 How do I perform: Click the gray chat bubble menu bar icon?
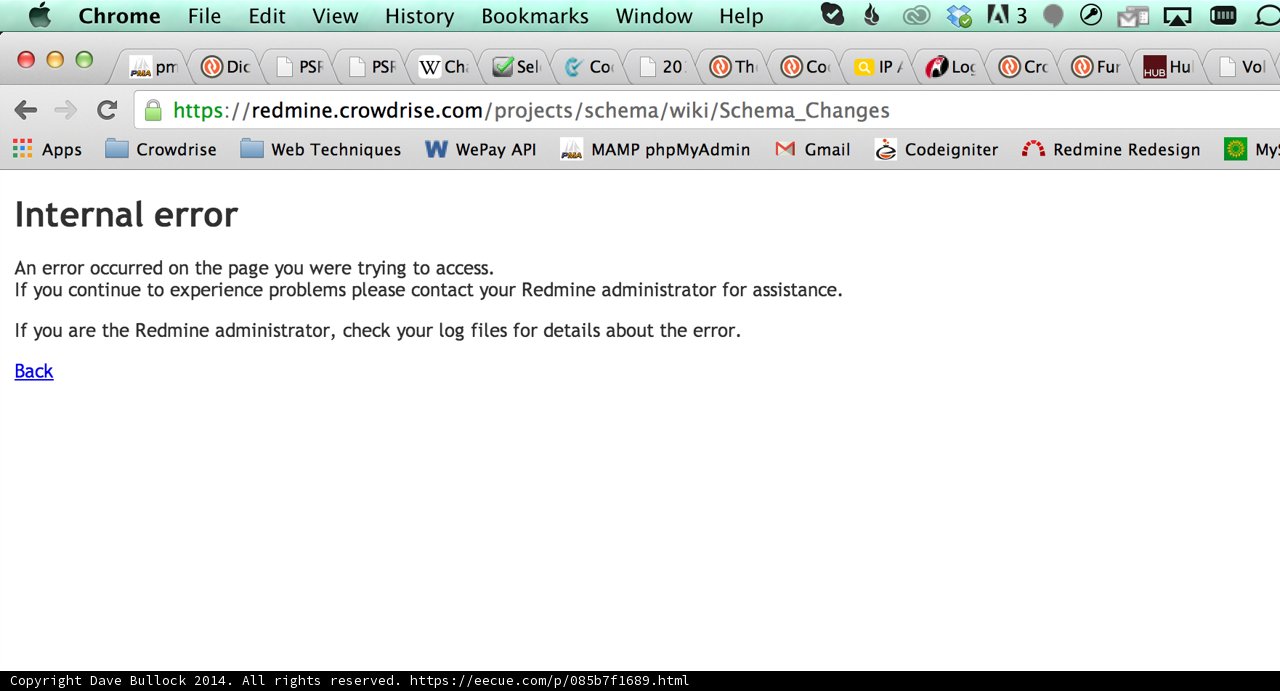(x=1053, y=16)
